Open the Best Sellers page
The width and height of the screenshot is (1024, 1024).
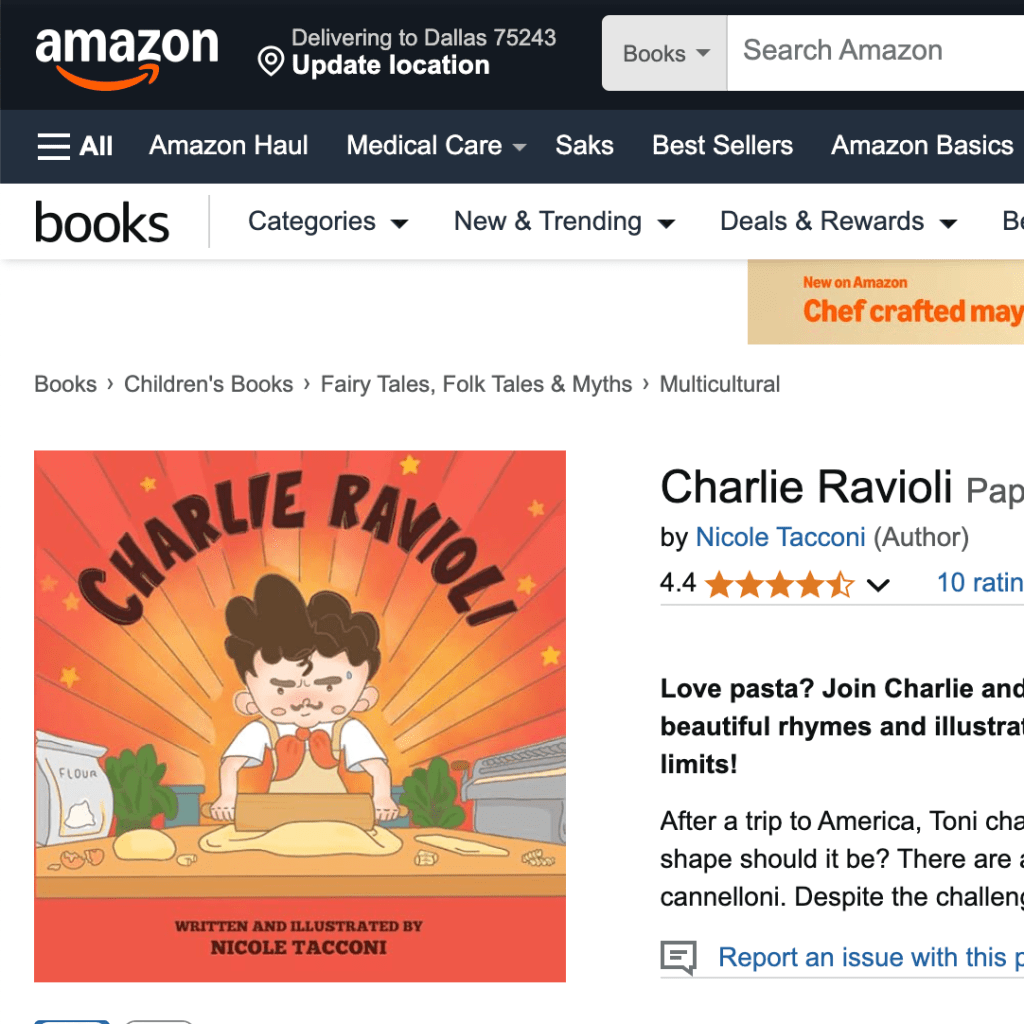click(x=722, y=146)
